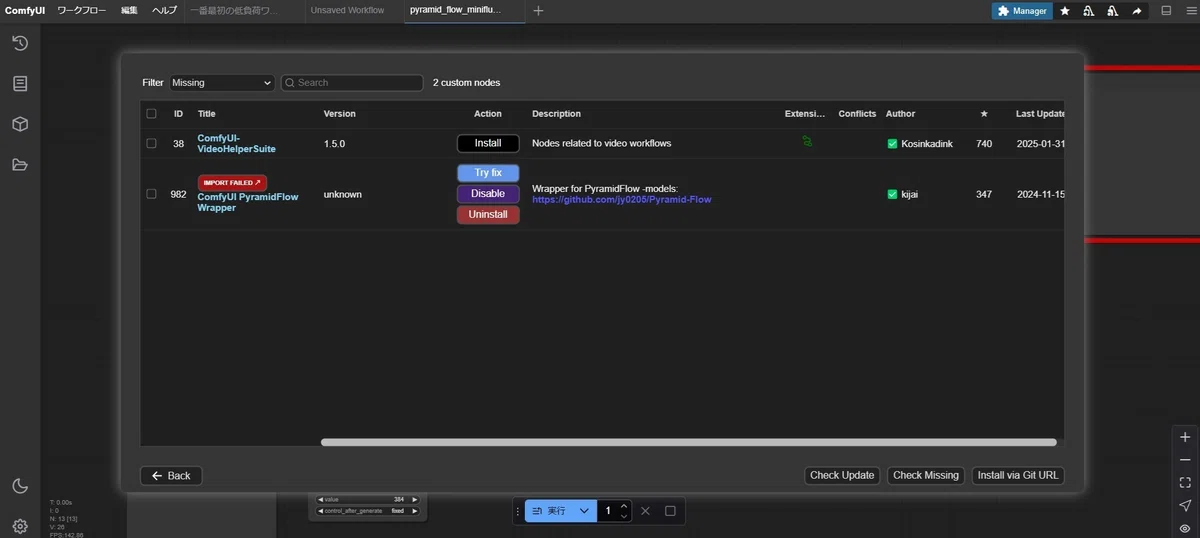This screenshot has width=1200, height=538.
Task: Decrease batch count with down stepper
Action: [624, 517]
